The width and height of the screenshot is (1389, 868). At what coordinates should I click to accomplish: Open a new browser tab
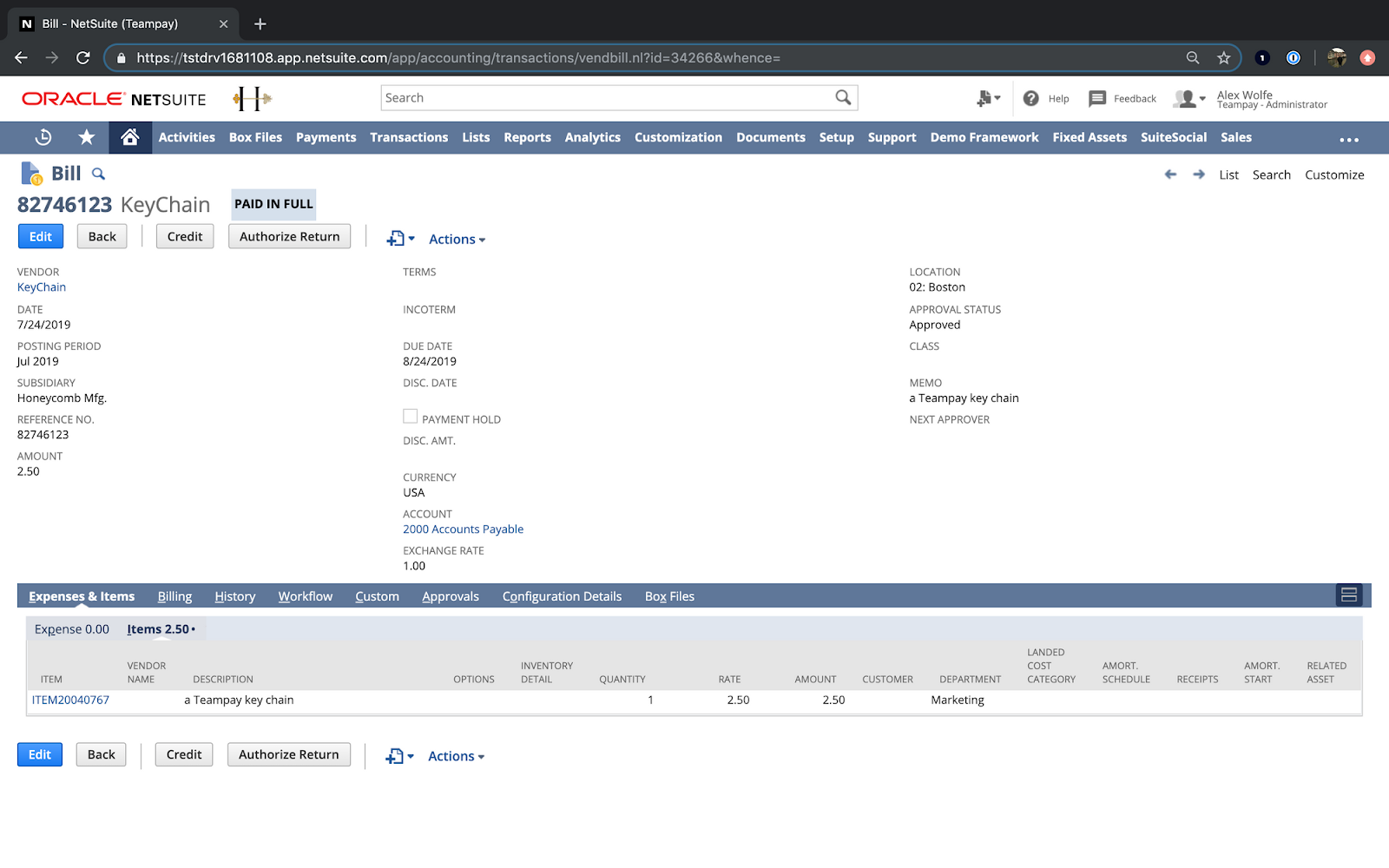[260, 23]
